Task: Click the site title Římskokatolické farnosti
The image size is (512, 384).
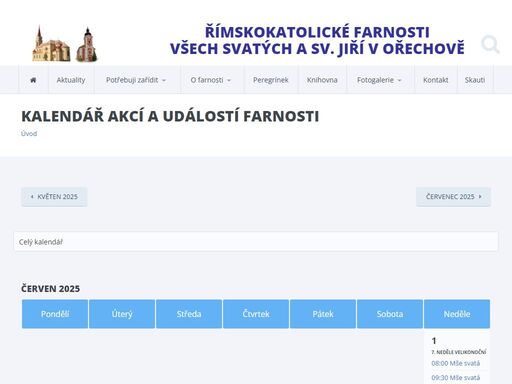Action: coord(317,40)
